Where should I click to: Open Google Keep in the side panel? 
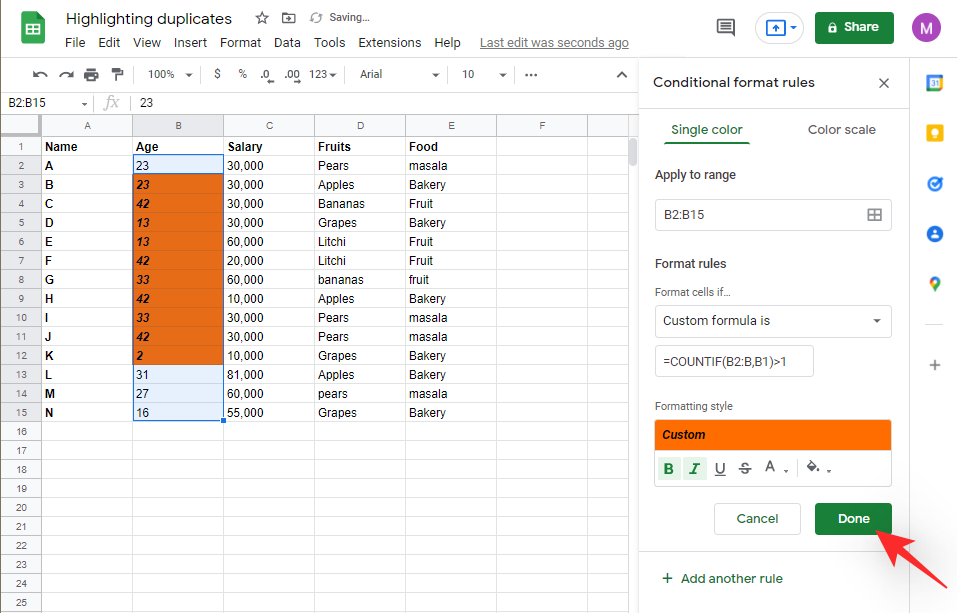tap(934, 131)
